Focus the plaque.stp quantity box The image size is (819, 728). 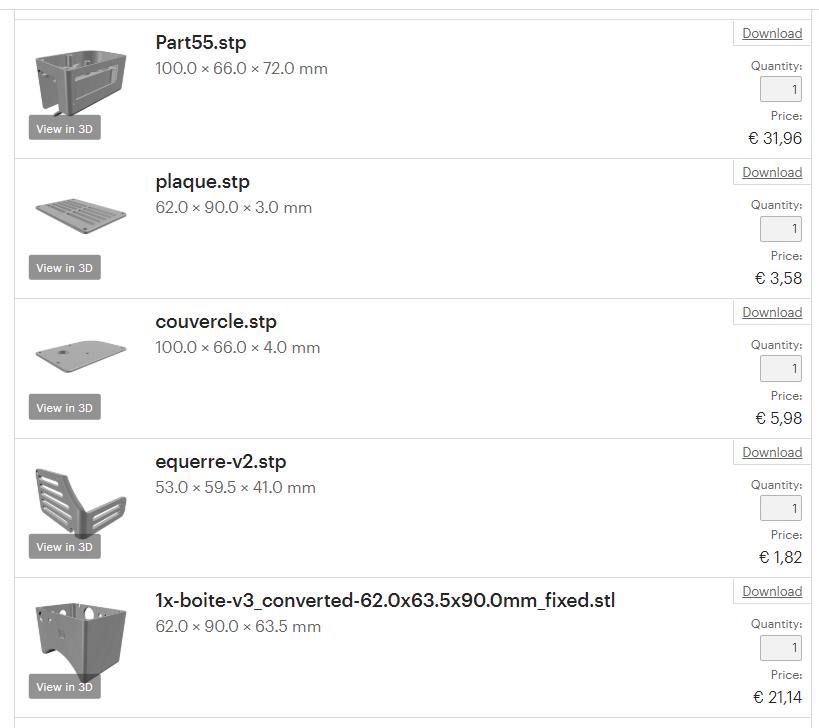coord(781,229)
